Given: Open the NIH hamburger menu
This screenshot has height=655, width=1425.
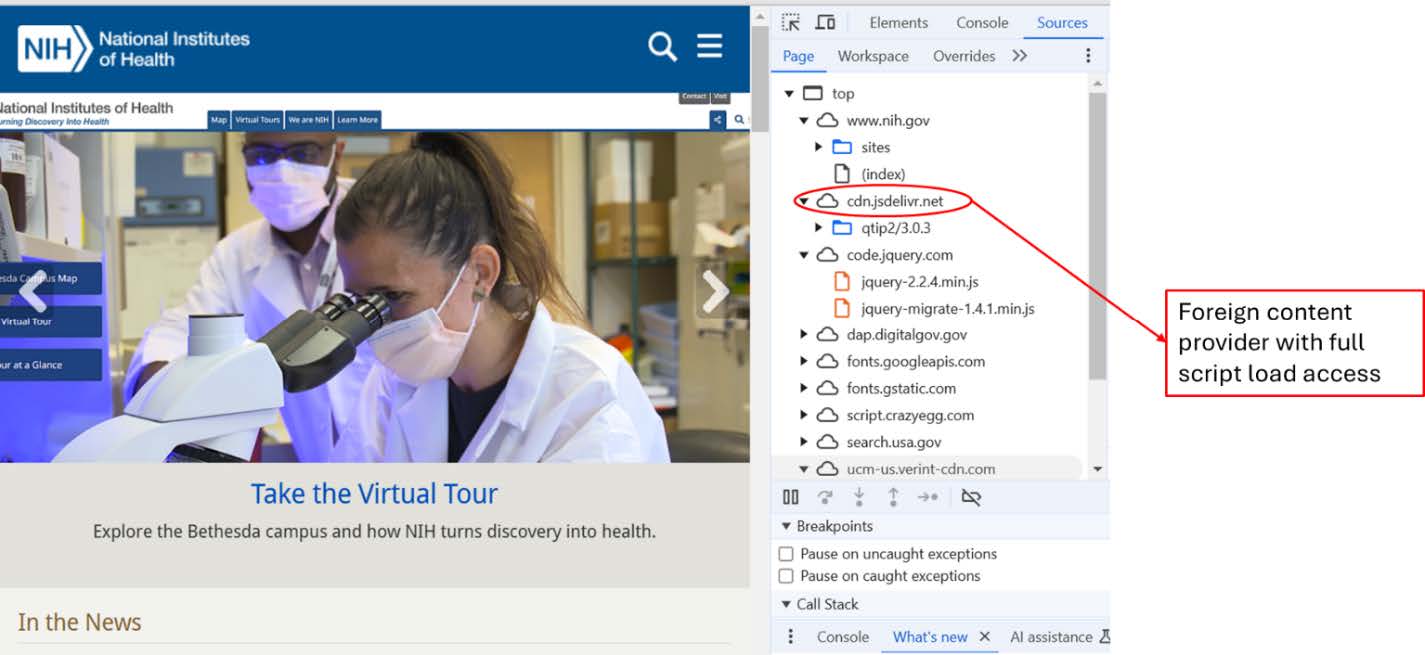Looking at the screenshot, I should tap(710, 46).
